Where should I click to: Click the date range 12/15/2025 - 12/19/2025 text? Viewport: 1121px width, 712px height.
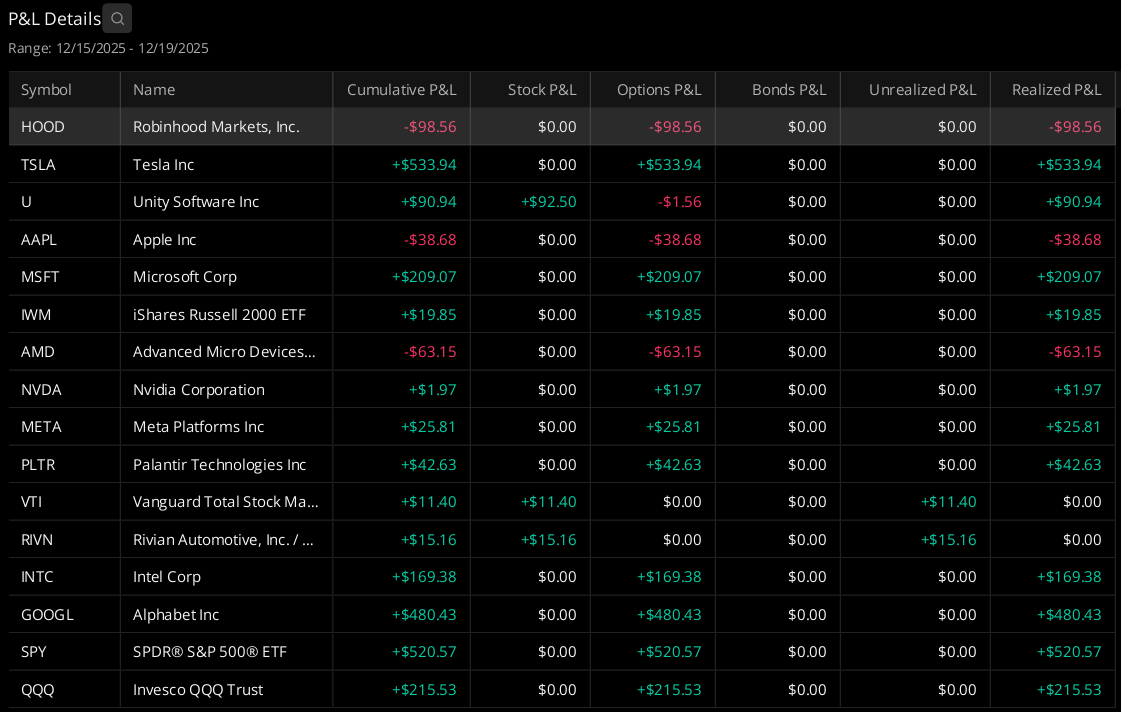[132, 48]
